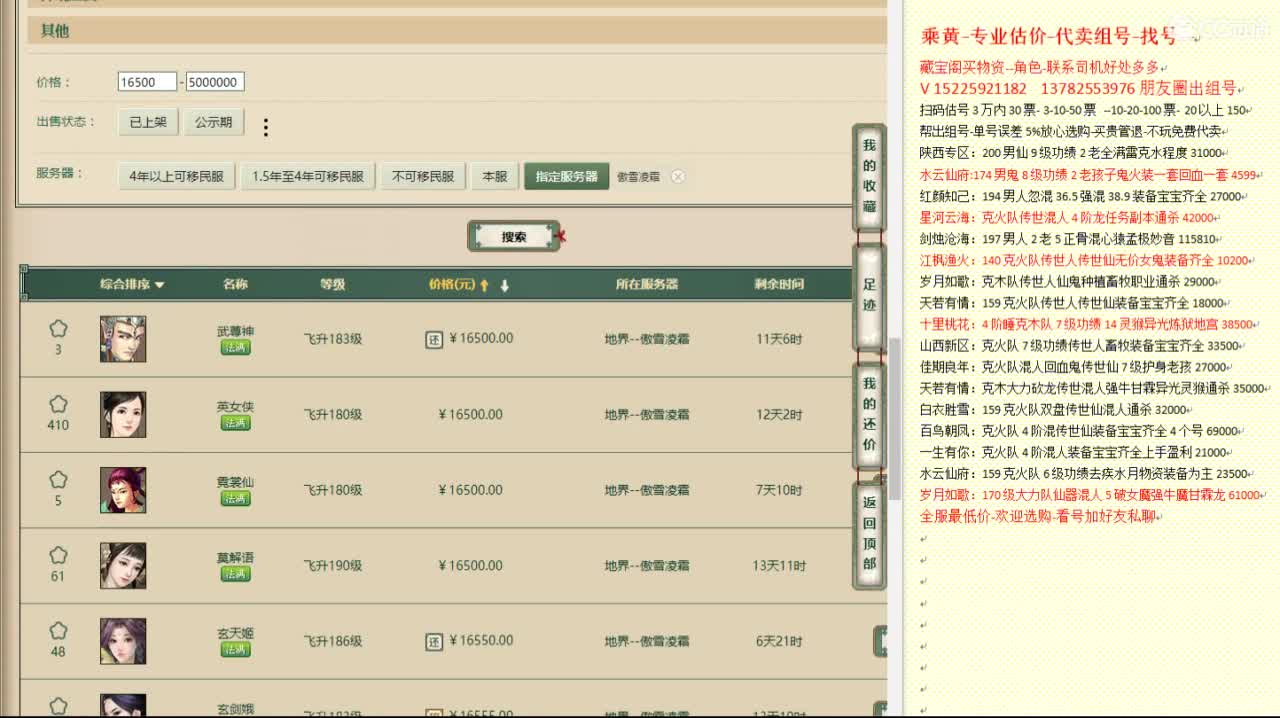Open the 玄天姬 character avatar
Image resolution: width=1280 pixels, height=718 pixels.
pos(123,641)
